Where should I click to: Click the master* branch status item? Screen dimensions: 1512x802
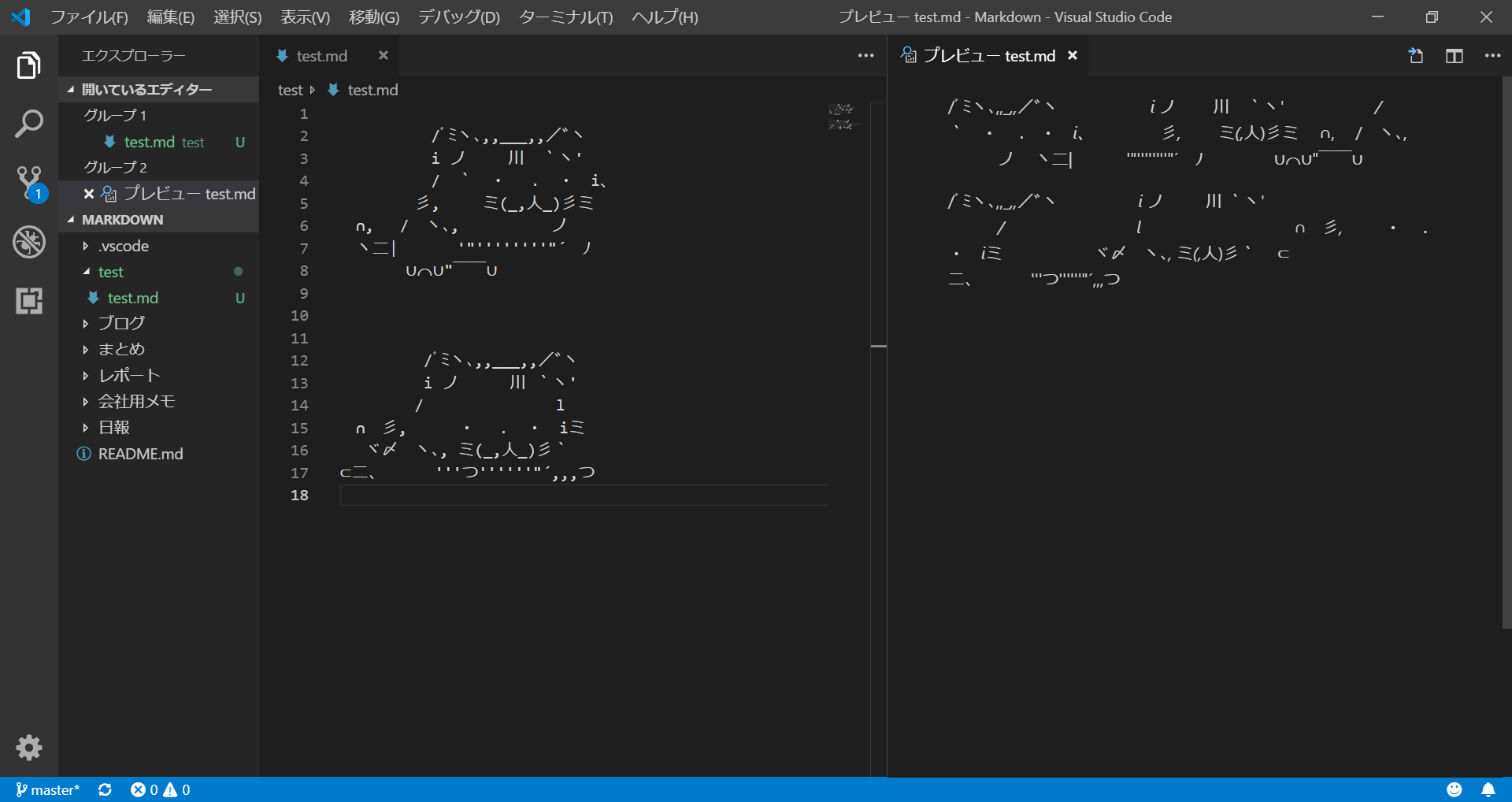coord(47,789)
